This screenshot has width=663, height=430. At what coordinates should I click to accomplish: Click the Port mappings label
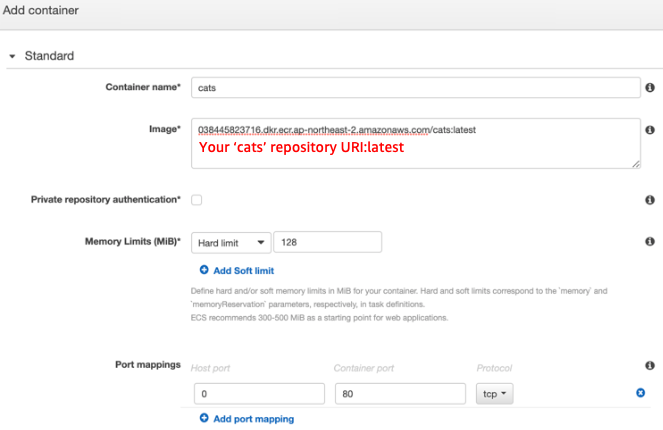148,364
